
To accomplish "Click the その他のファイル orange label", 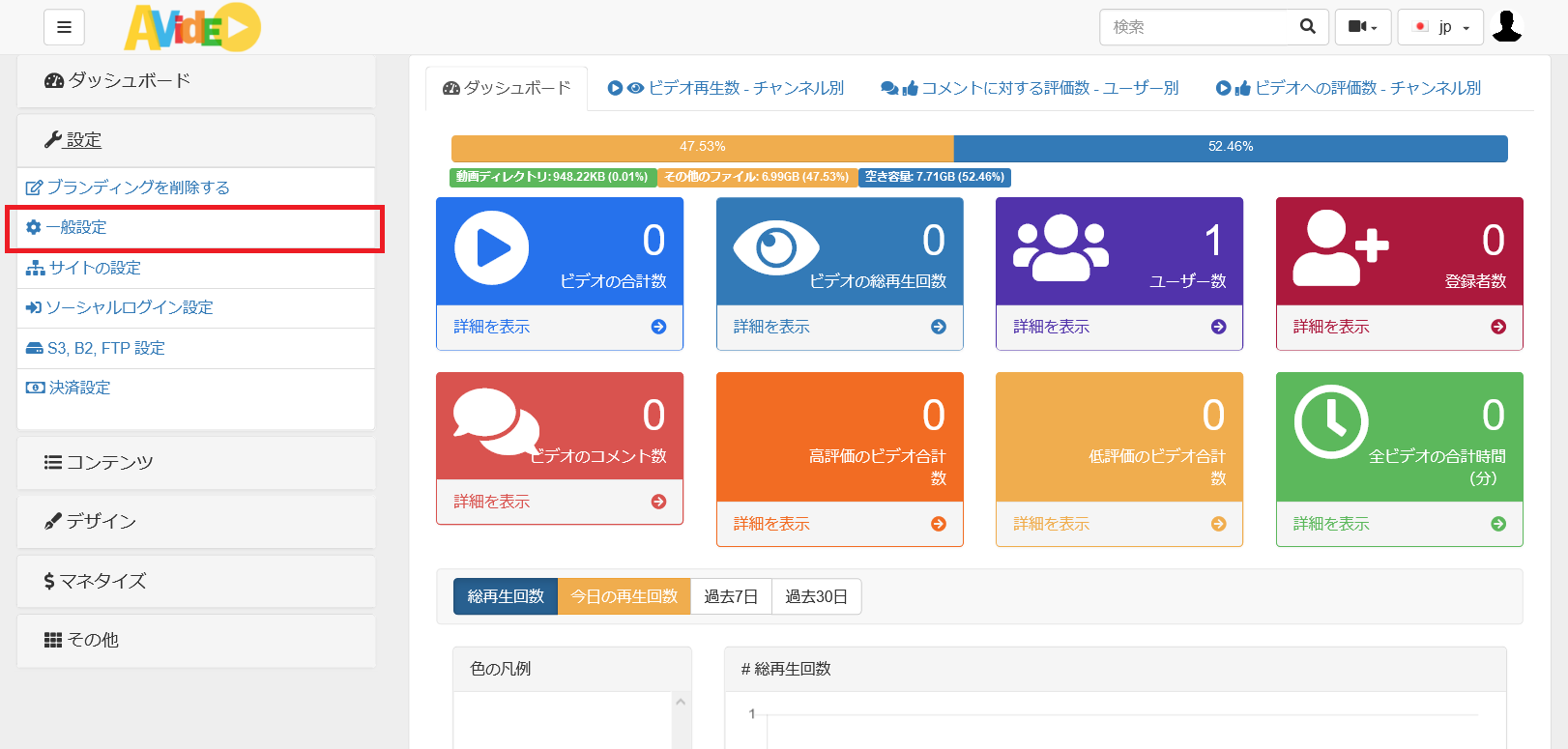I will point(757,177).
